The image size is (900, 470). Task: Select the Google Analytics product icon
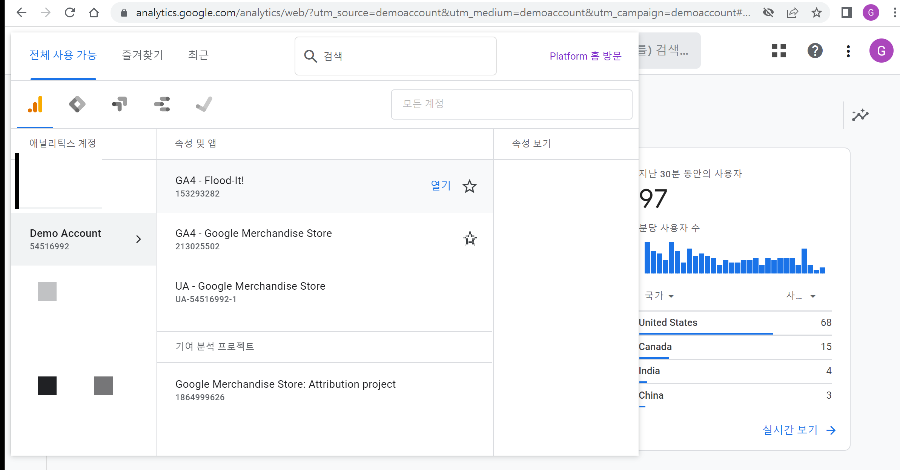[x=35, y=104]
